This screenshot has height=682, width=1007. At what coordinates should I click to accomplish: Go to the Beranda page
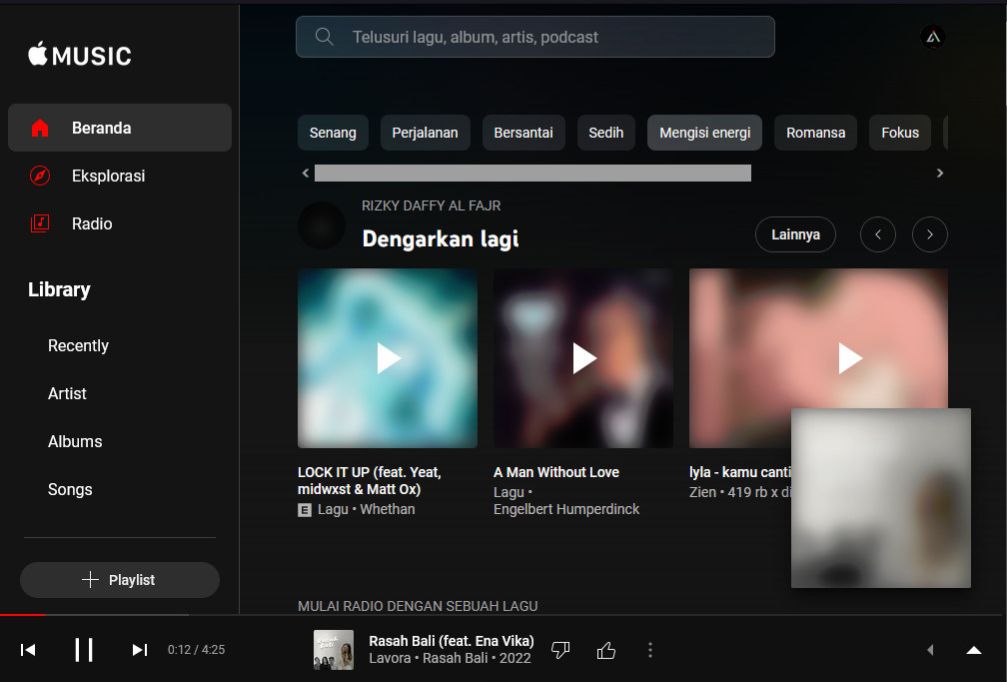click(119, 128)
